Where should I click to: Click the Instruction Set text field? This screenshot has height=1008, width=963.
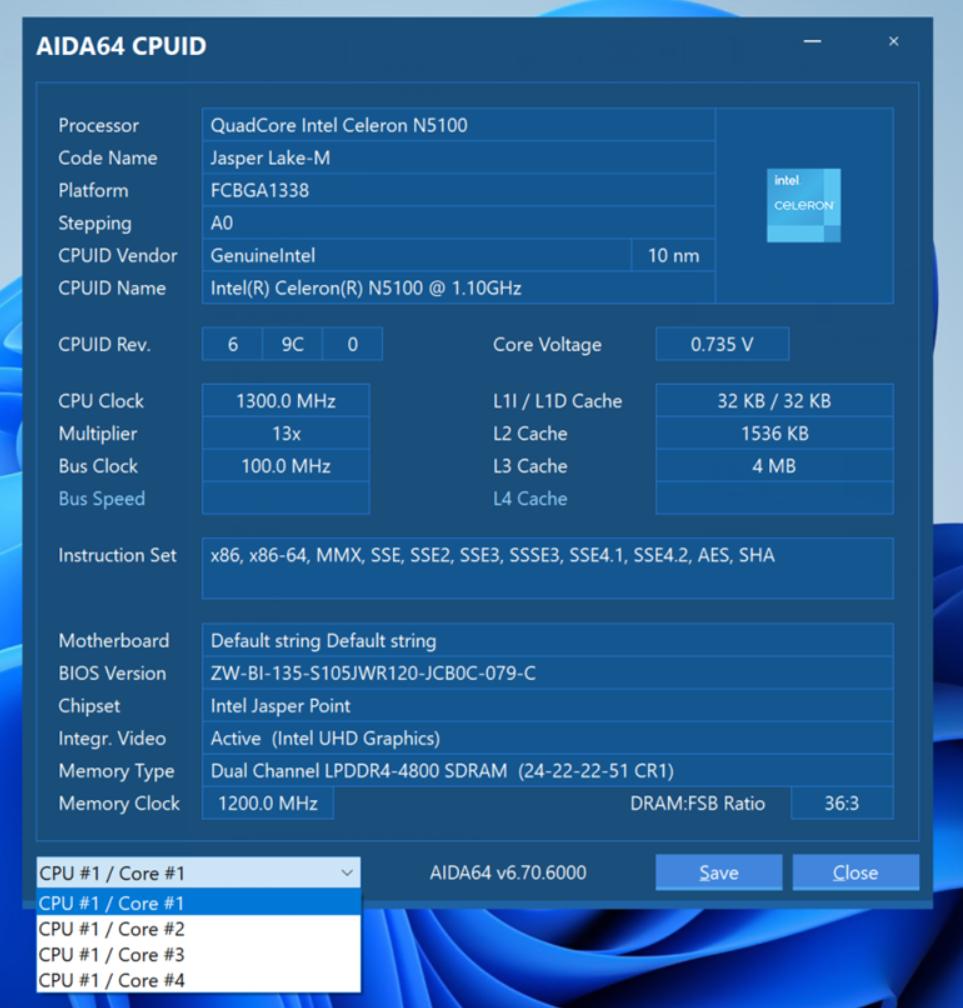(x=547, y=568)
